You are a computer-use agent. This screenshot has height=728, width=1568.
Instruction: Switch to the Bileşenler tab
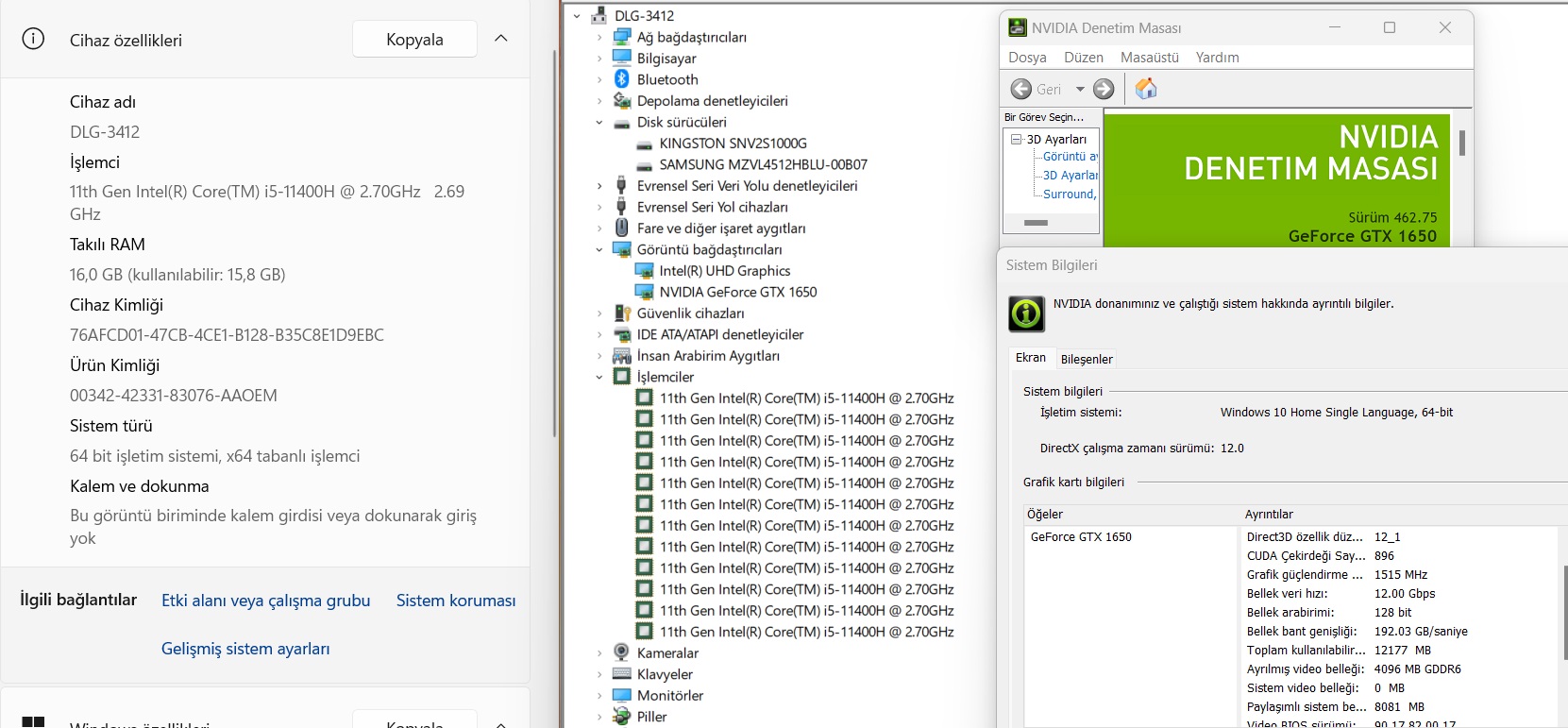pos(1087,359)
